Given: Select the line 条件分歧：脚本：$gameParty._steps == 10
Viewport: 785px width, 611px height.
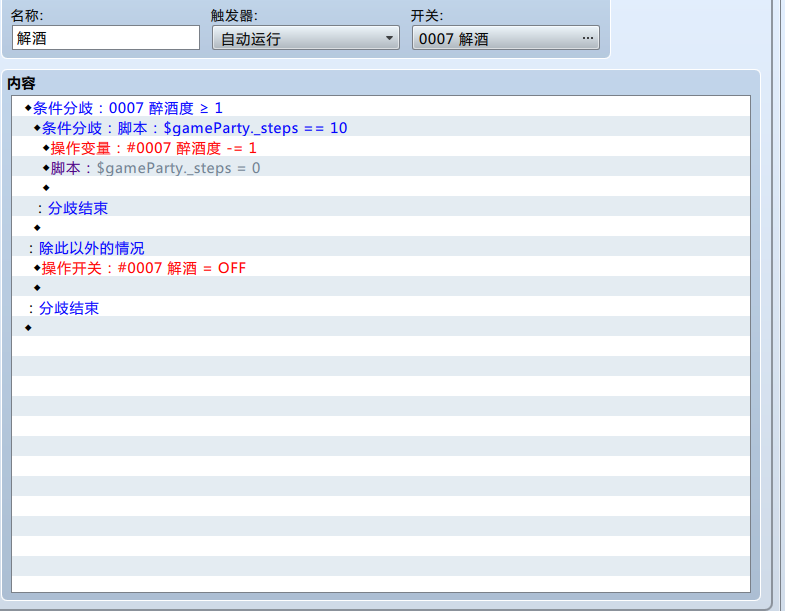Looking at the screenshot, I should [x=380, y=128].
